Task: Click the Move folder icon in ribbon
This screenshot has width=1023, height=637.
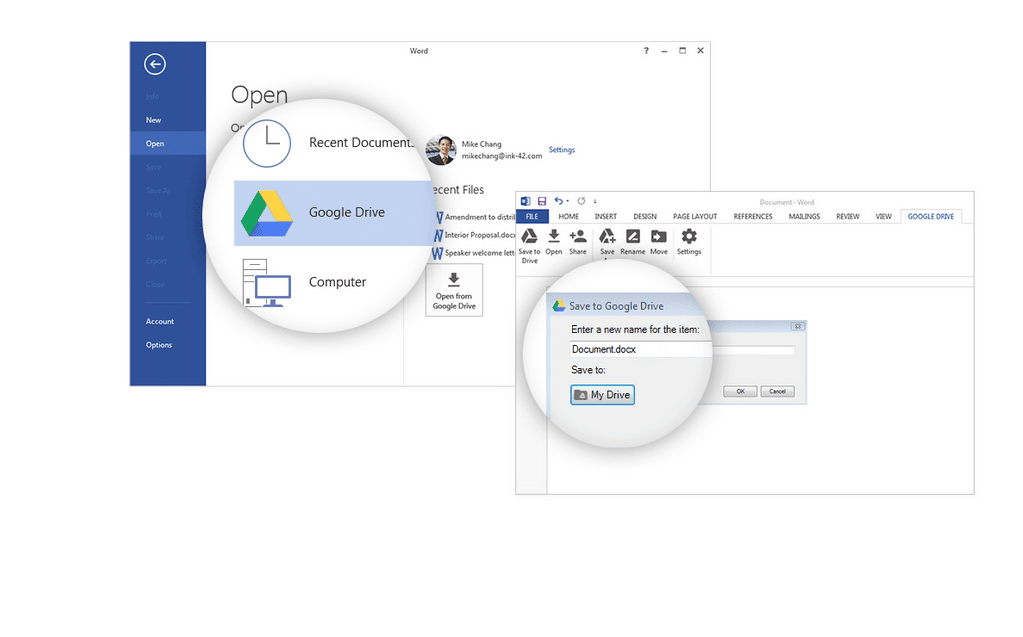Action: click(x=658, y=237)
